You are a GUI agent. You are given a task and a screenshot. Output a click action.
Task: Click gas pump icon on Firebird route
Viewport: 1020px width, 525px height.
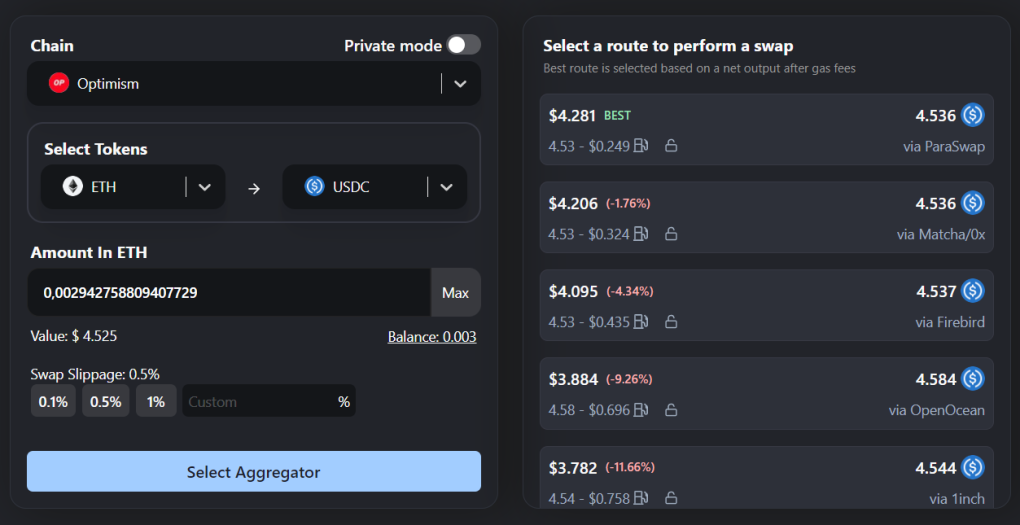(x=641, y=321)
